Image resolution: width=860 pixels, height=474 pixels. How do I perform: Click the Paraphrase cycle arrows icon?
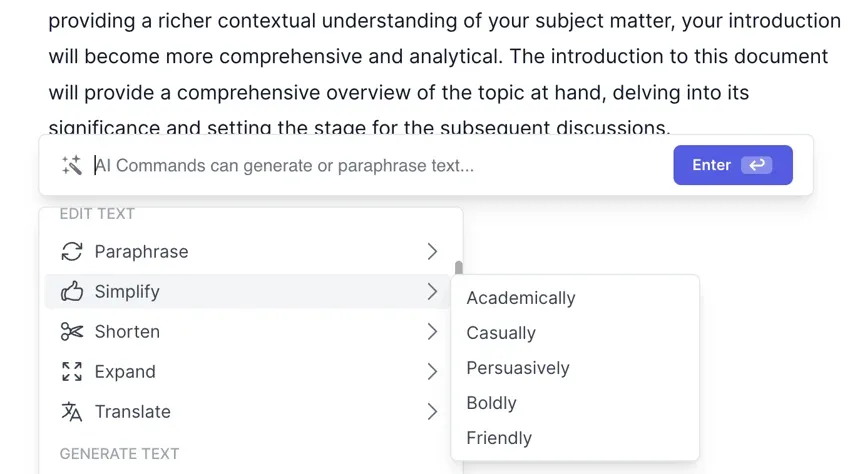click(x=71, y=252)
